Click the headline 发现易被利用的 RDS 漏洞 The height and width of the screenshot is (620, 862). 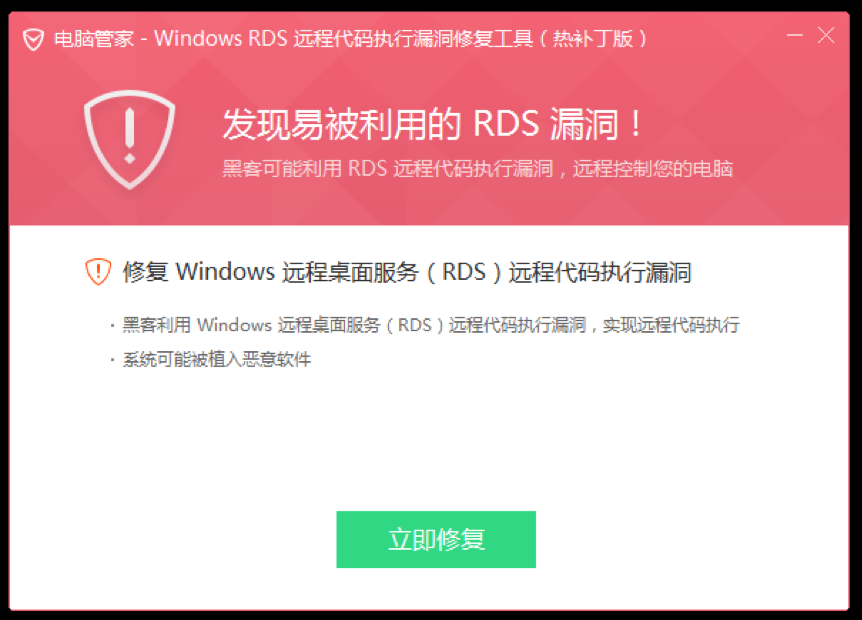click(x=422, y=123)
